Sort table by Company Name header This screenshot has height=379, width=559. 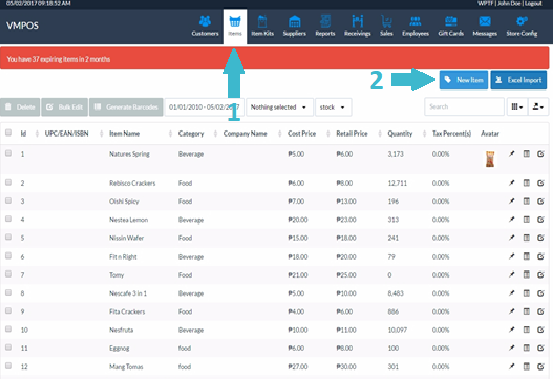pyautogui.click(x=246, y=134)
